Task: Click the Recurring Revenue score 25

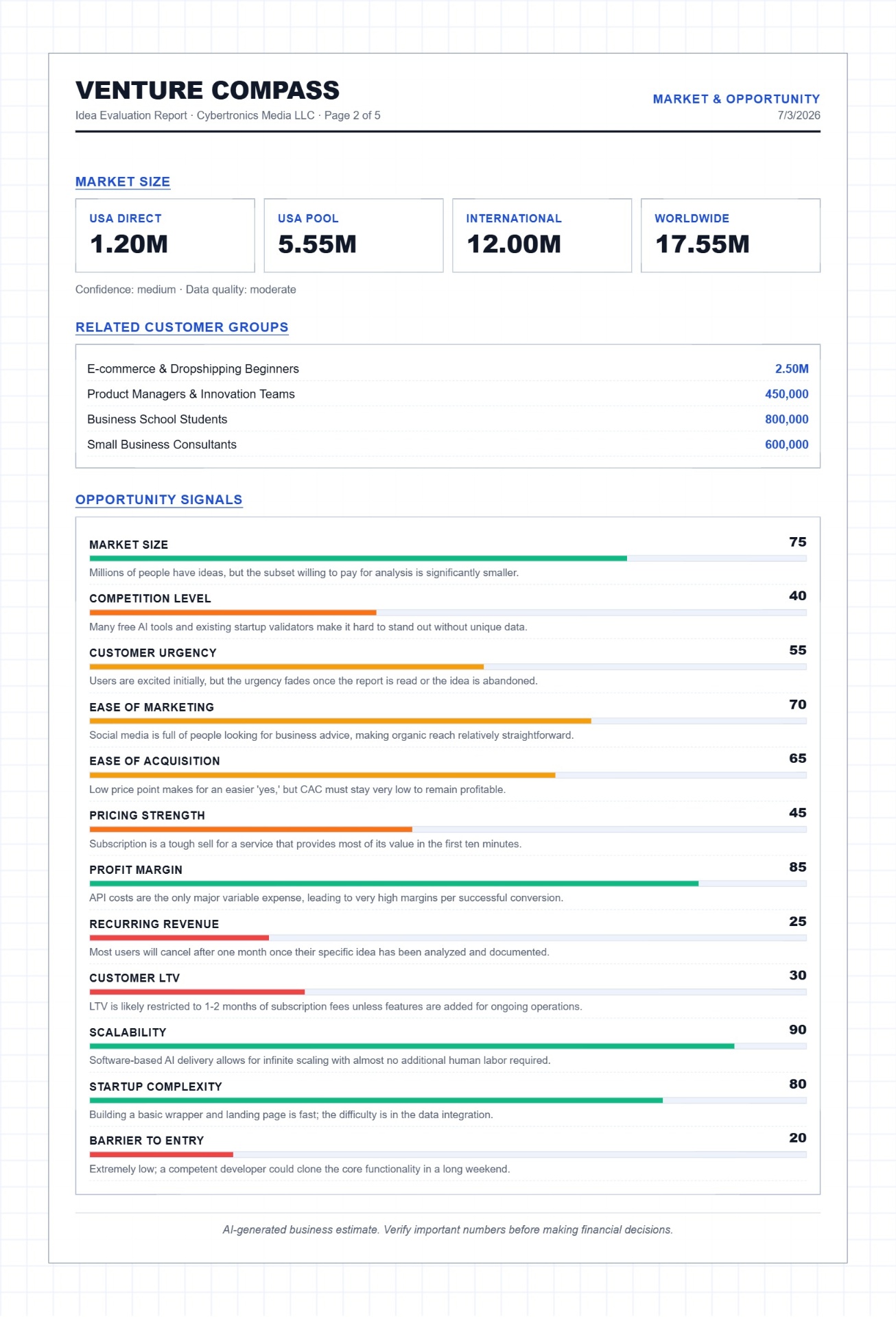Action: point(798,921)
